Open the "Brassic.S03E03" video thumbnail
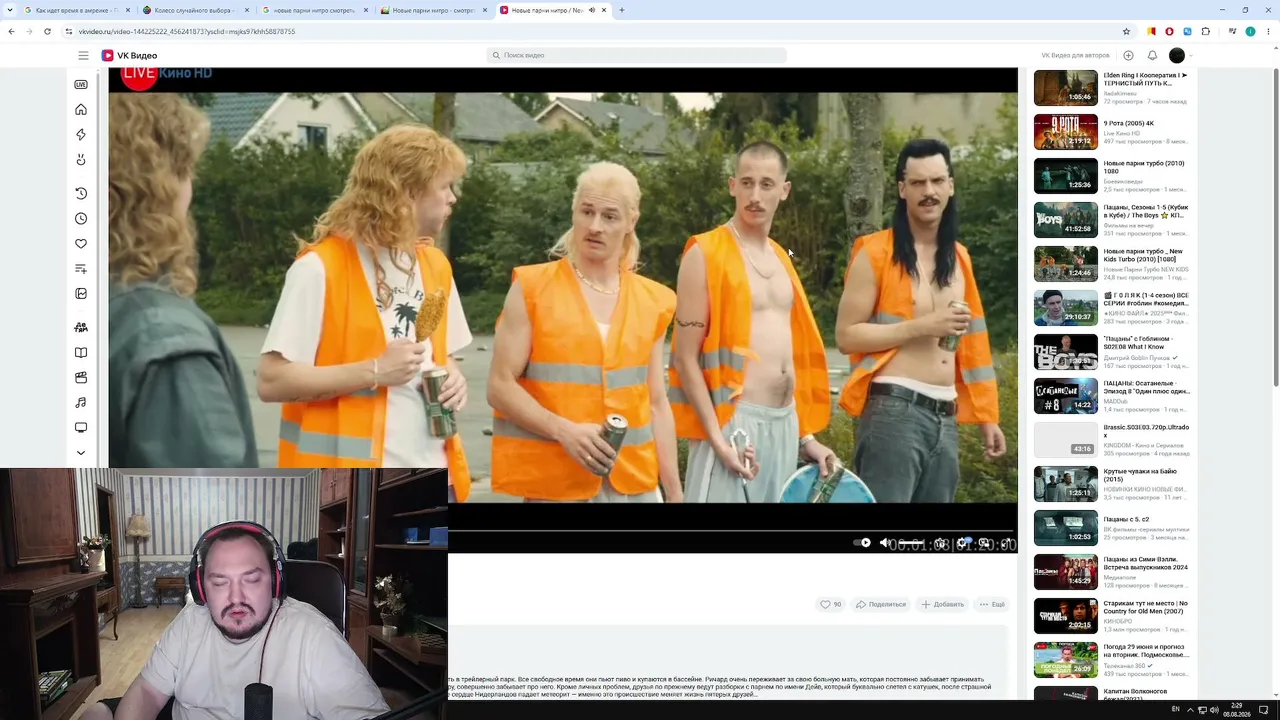The image size is (1280, 720). click(1065, 440)
